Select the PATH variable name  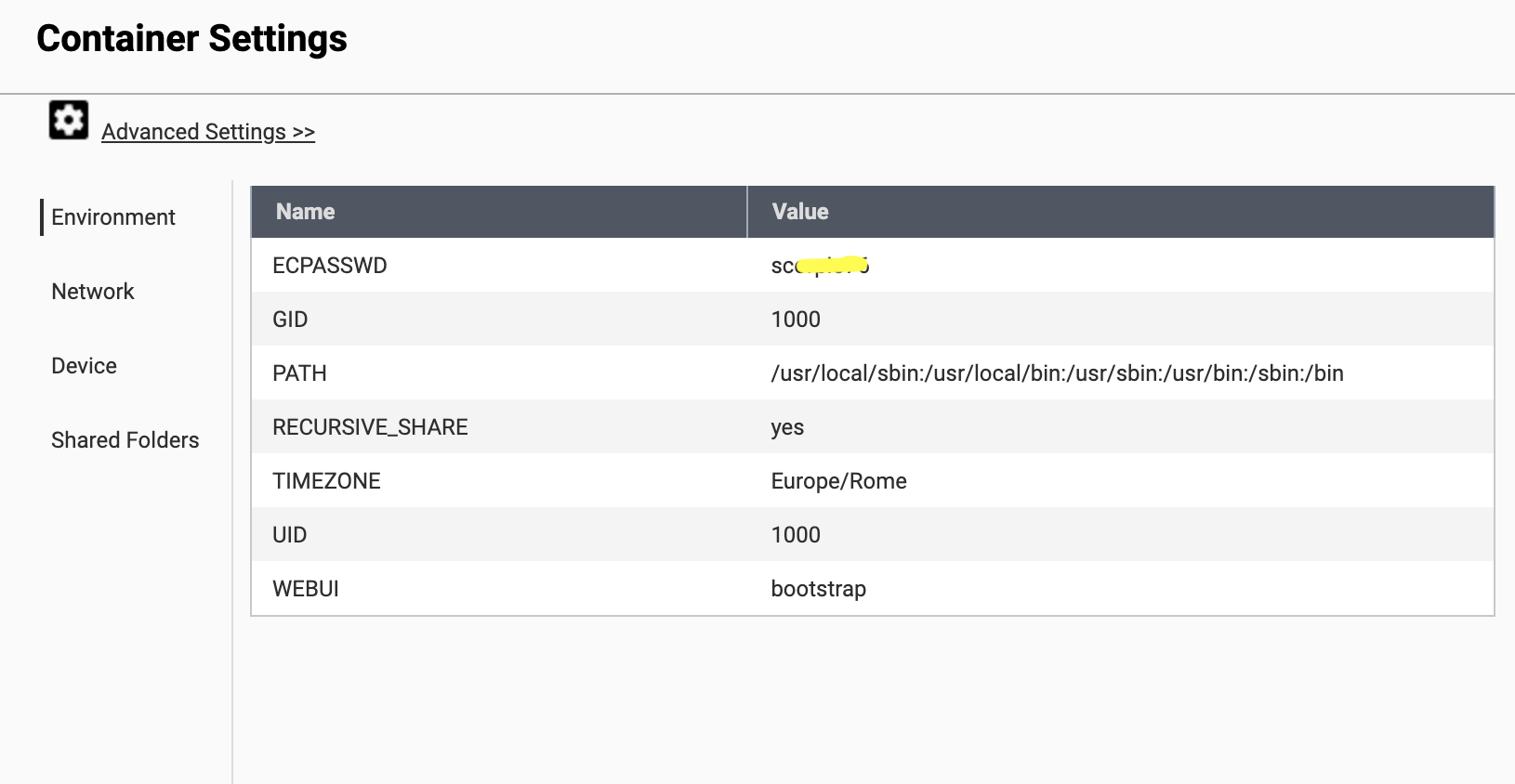(x=299, y=373)
